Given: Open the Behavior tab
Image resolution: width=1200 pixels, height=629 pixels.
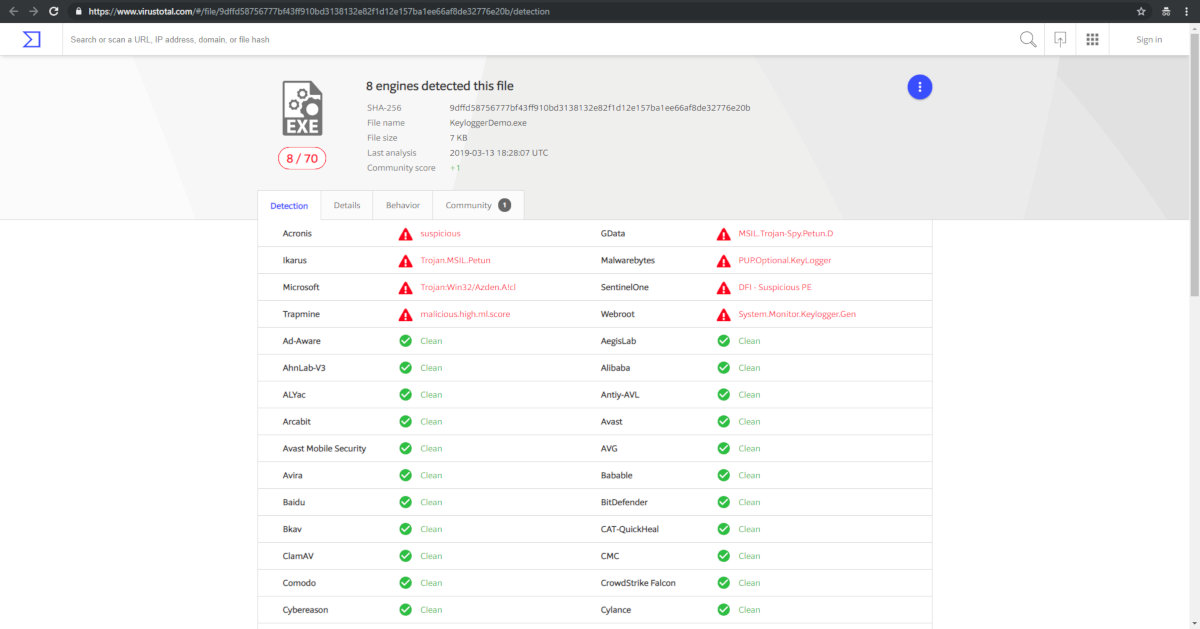Looking at the screenshot, I should pyautogui.click(x=403, y=205).
